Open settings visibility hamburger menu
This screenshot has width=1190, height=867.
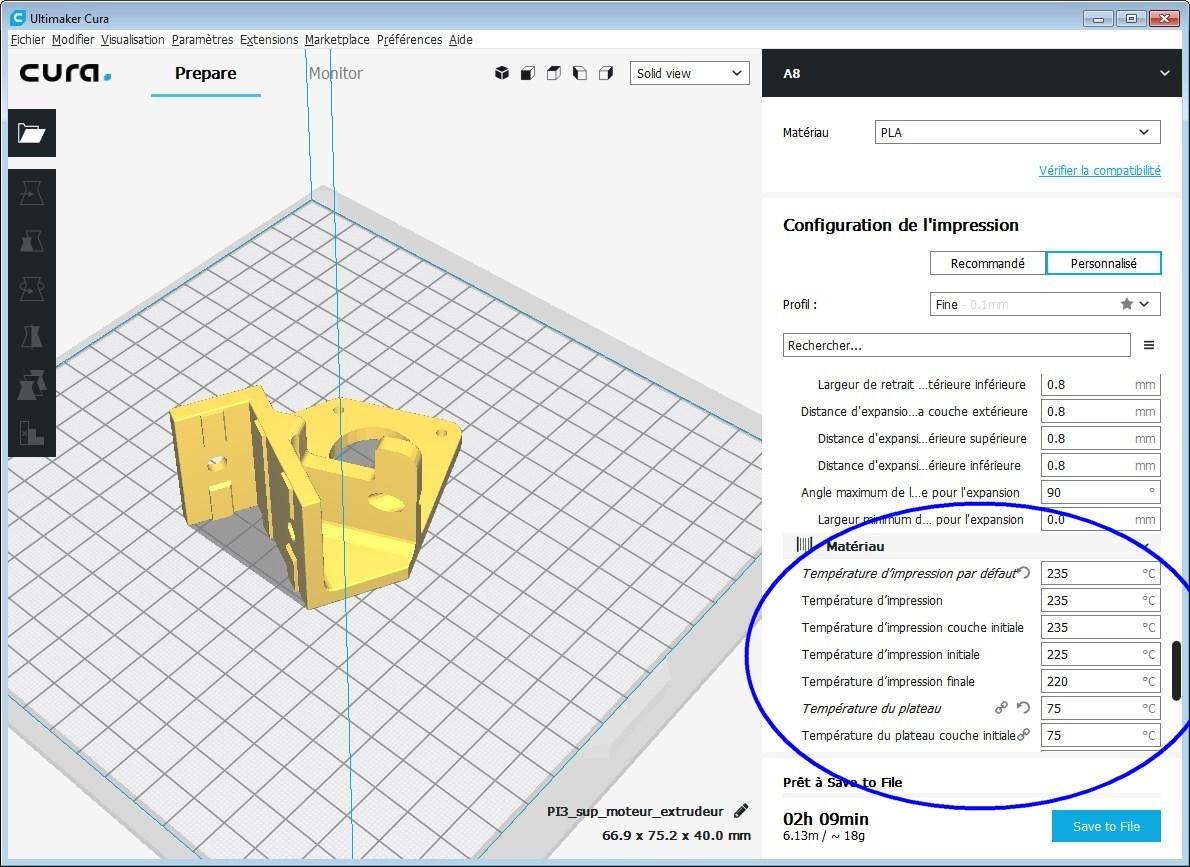[1149, 346]
